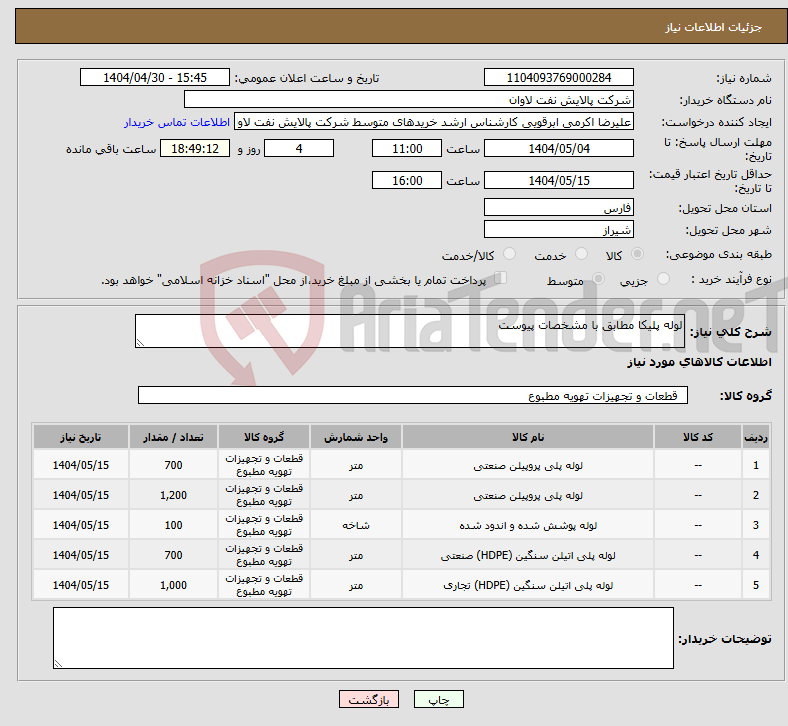Click the تاریخ نیاز column header
Viewport: 788px width, 726px height.
(x=81, y=437)
